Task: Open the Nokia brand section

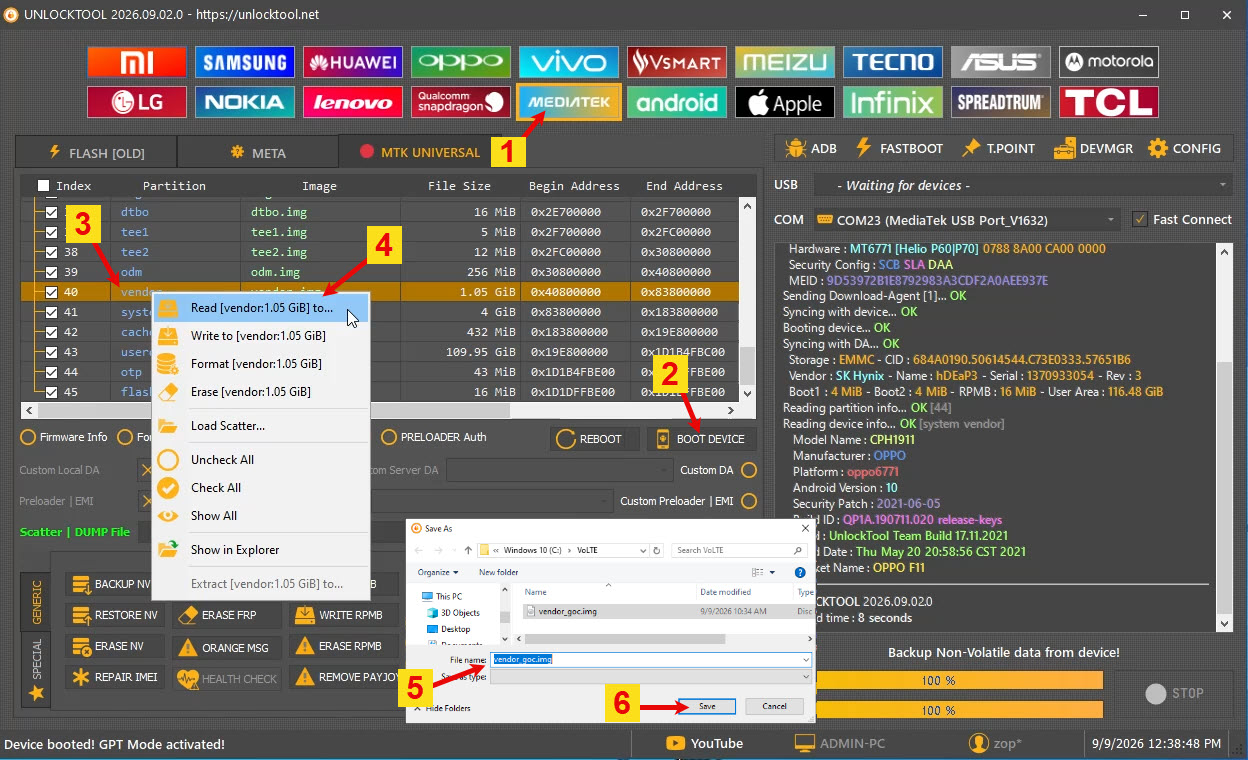Action: pyautogui.click(x=245, y=102)
